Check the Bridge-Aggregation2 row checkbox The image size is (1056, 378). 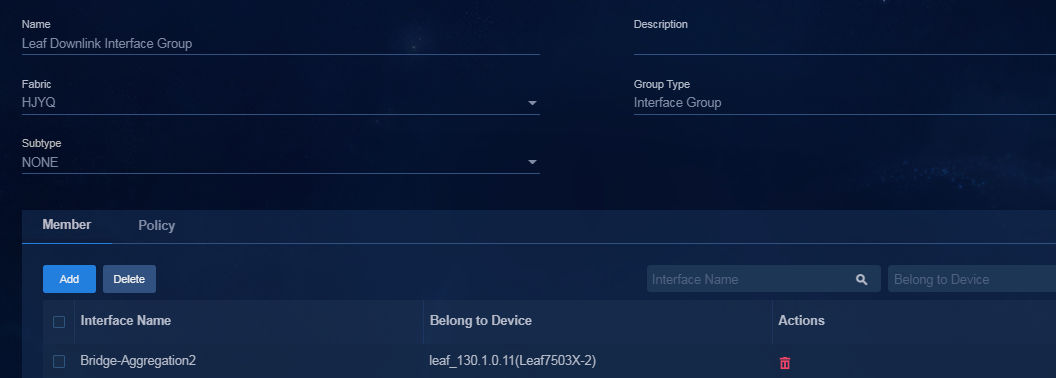[x=59, y=362]
